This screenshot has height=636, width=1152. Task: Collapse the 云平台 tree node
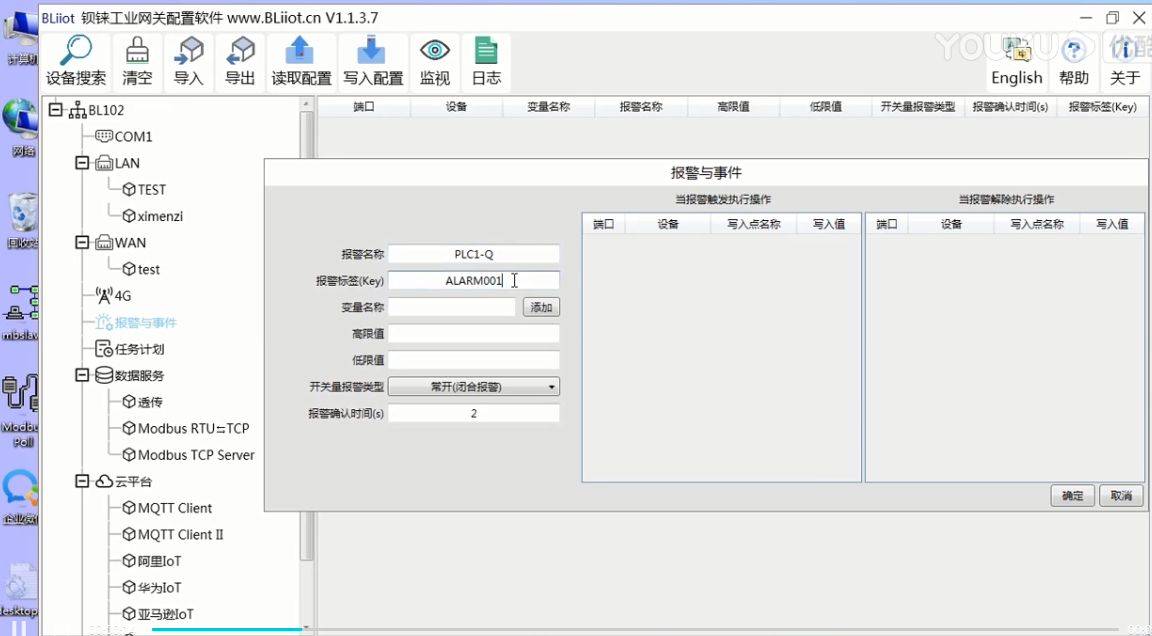coord(83,482)
